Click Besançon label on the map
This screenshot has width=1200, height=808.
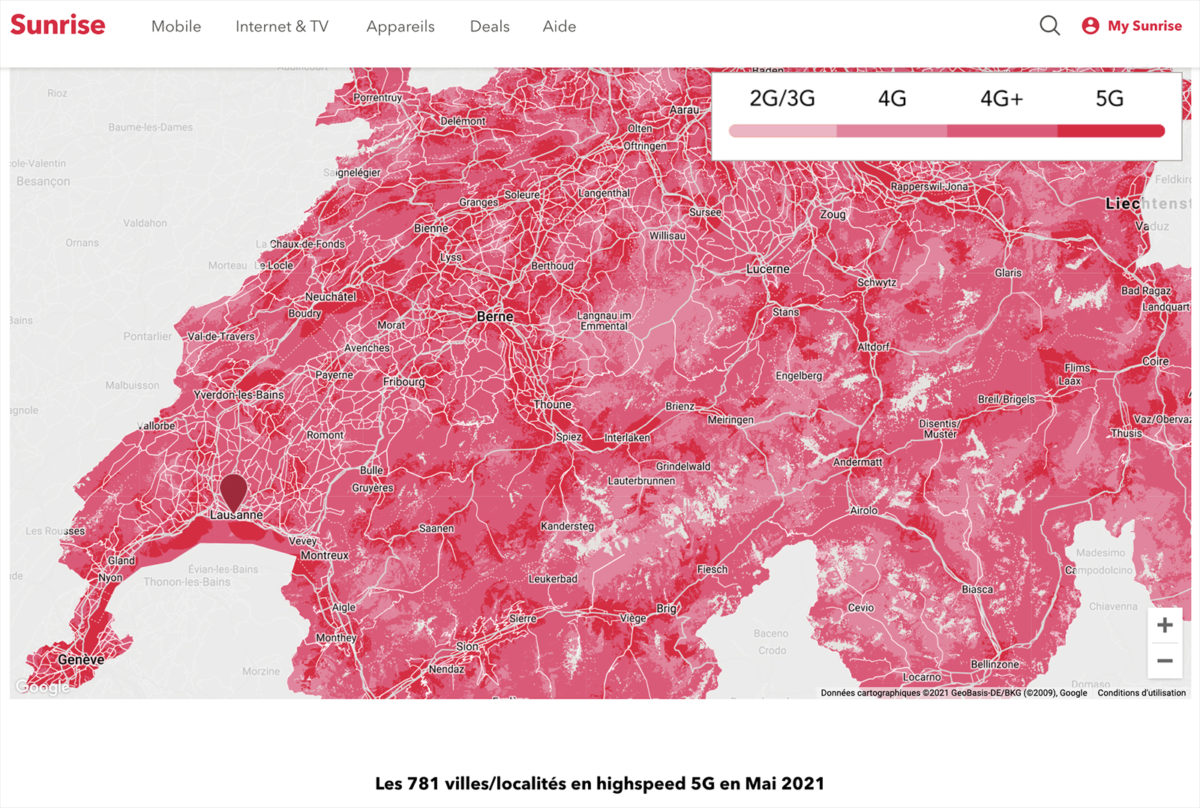[43, 181]
